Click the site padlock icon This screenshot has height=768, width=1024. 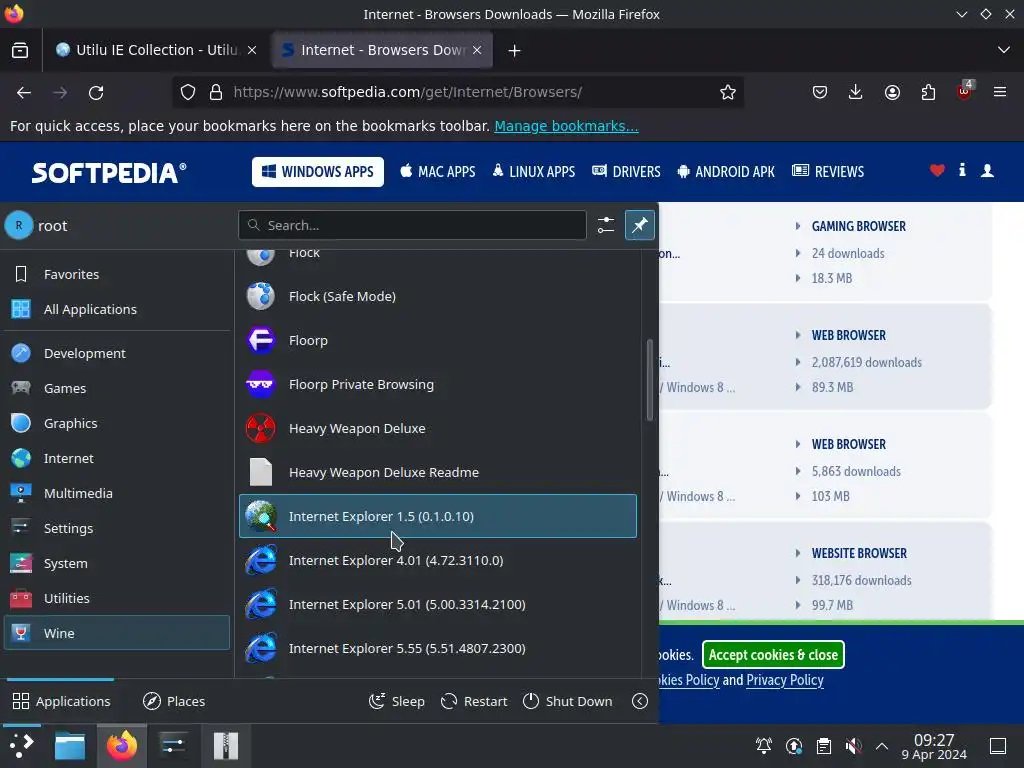[216, 93]
